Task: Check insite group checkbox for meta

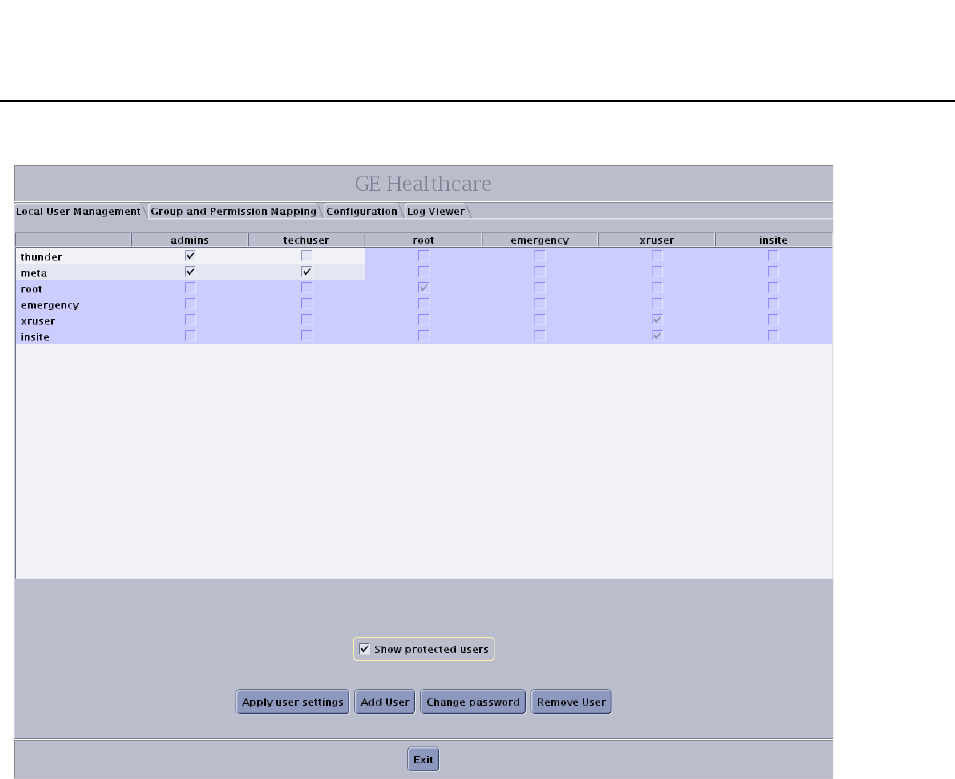Action: [774, 272]
